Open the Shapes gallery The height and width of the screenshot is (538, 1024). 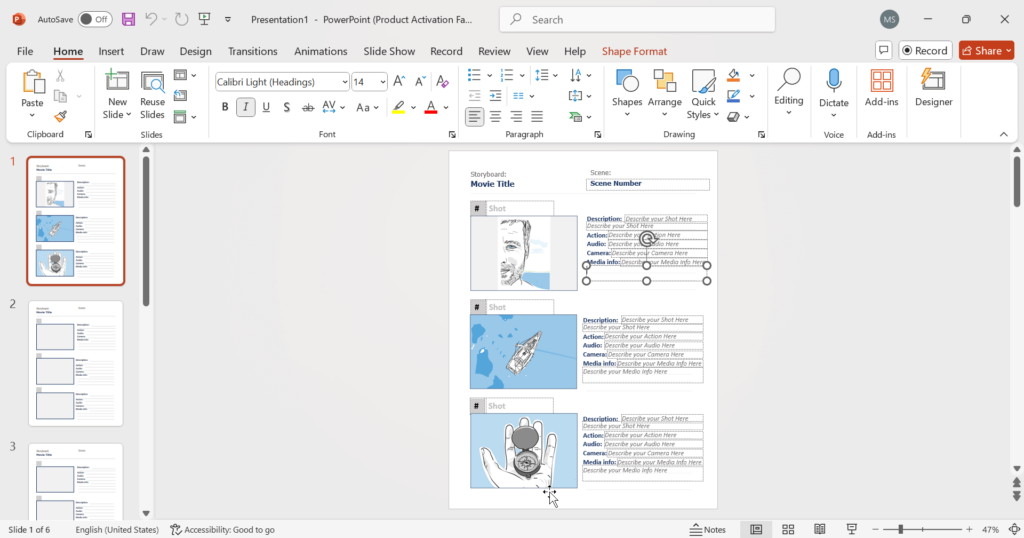627,88
